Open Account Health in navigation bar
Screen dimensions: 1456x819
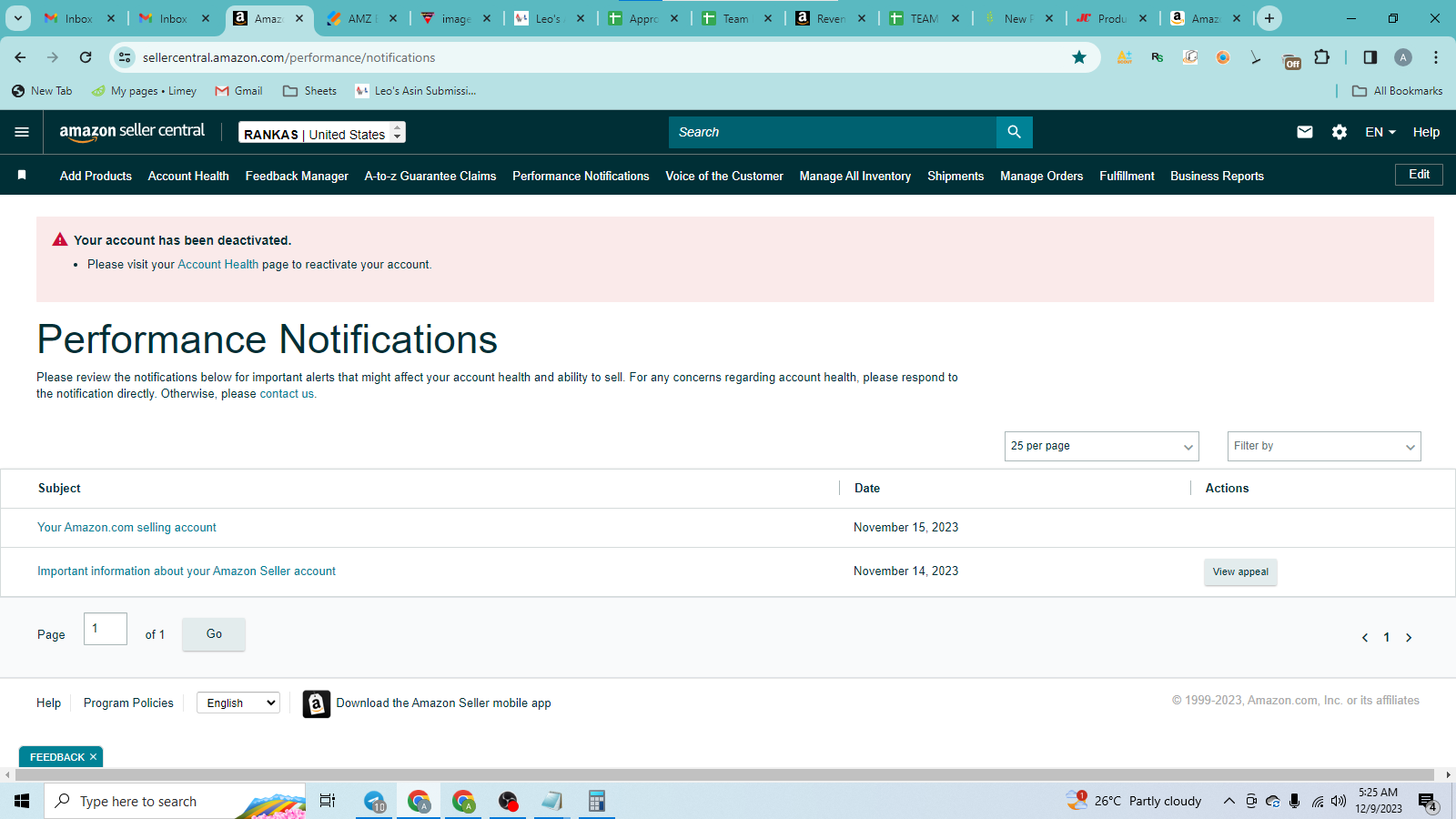pos(188,176)
